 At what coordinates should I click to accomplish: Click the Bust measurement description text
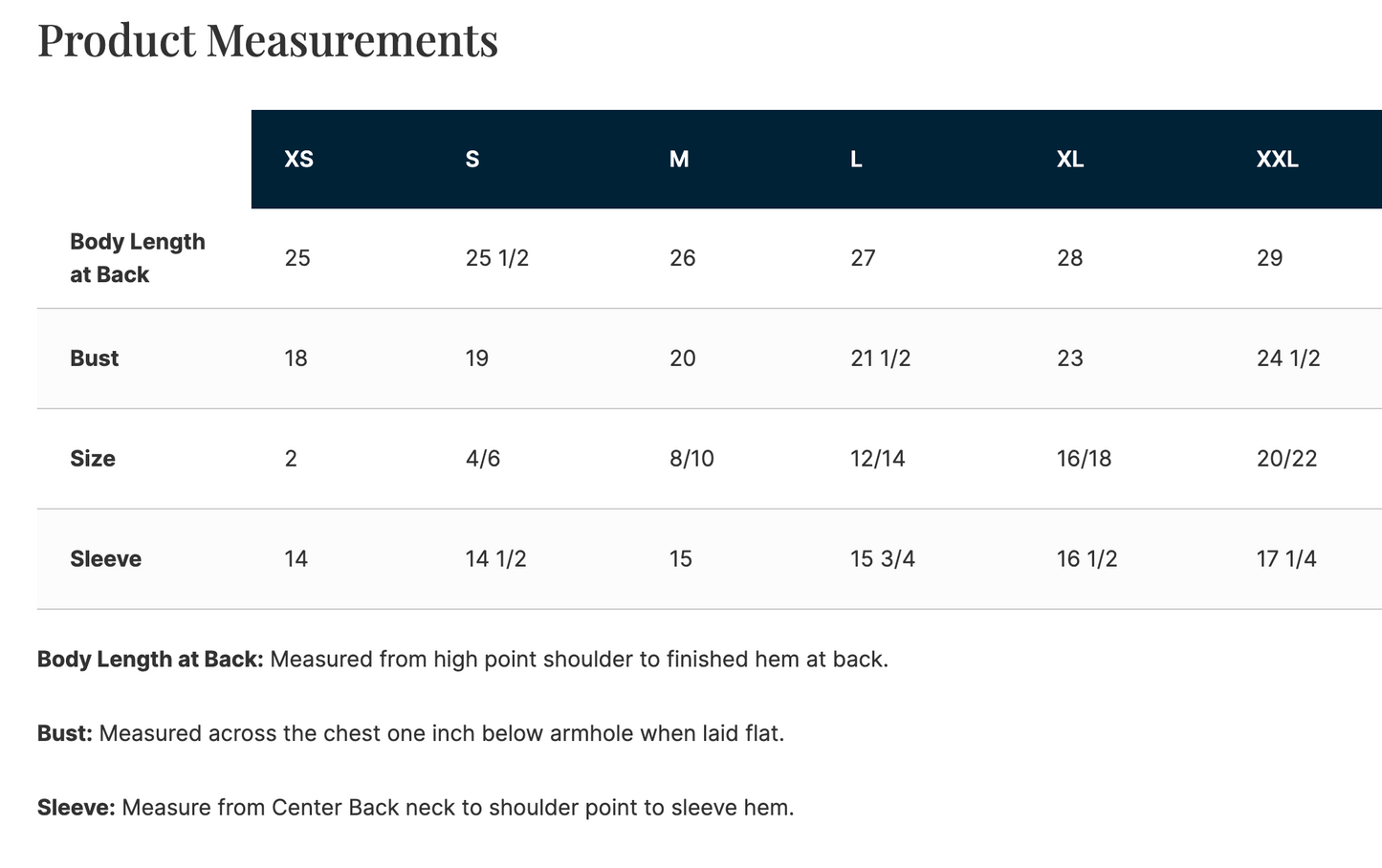click(x=411, y=734)
